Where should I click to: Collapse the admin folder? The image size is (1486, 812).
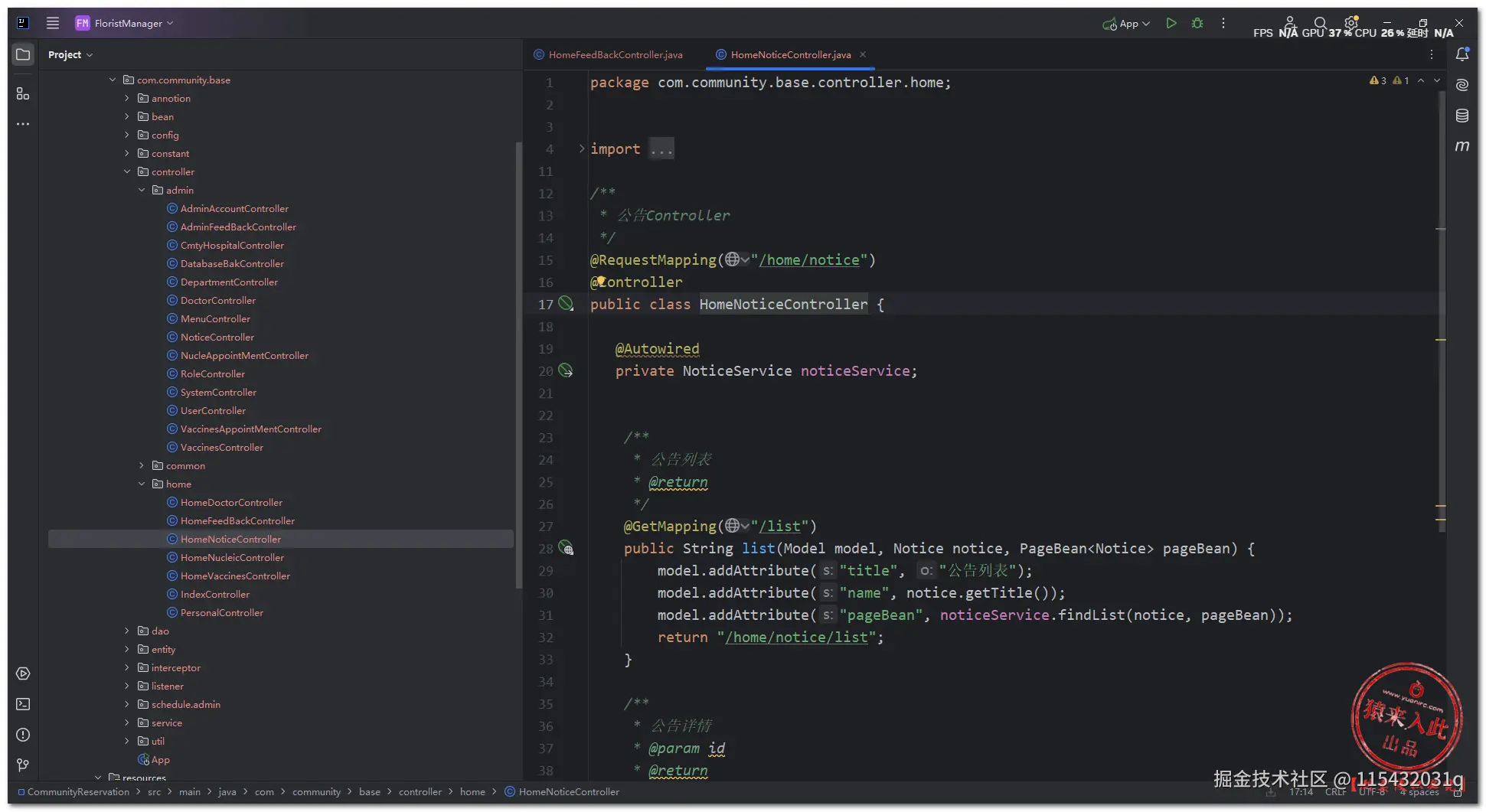click(x=142, y=190)
